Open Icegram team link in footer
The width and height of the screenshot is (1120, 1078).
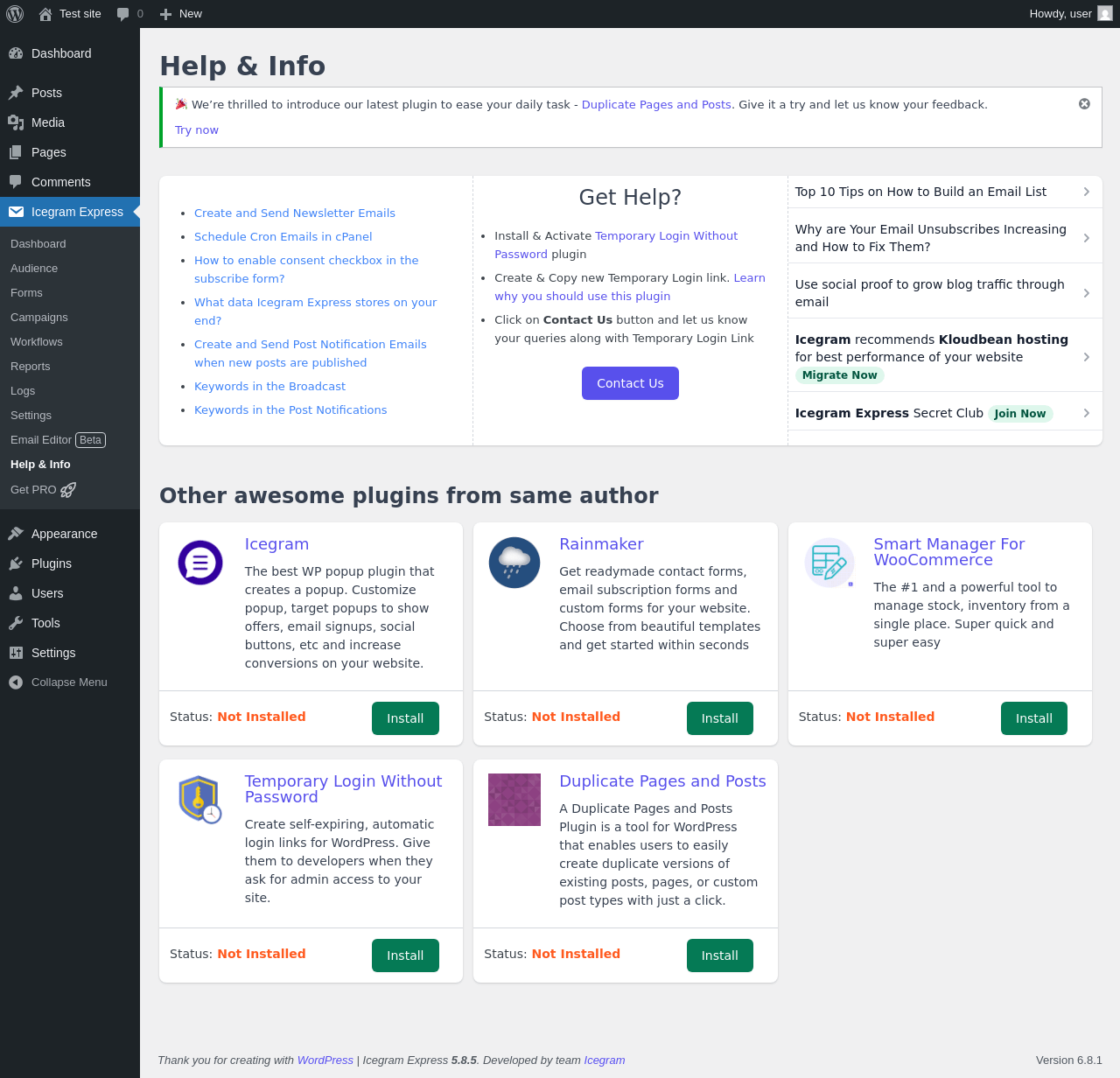click(605, 1060)
